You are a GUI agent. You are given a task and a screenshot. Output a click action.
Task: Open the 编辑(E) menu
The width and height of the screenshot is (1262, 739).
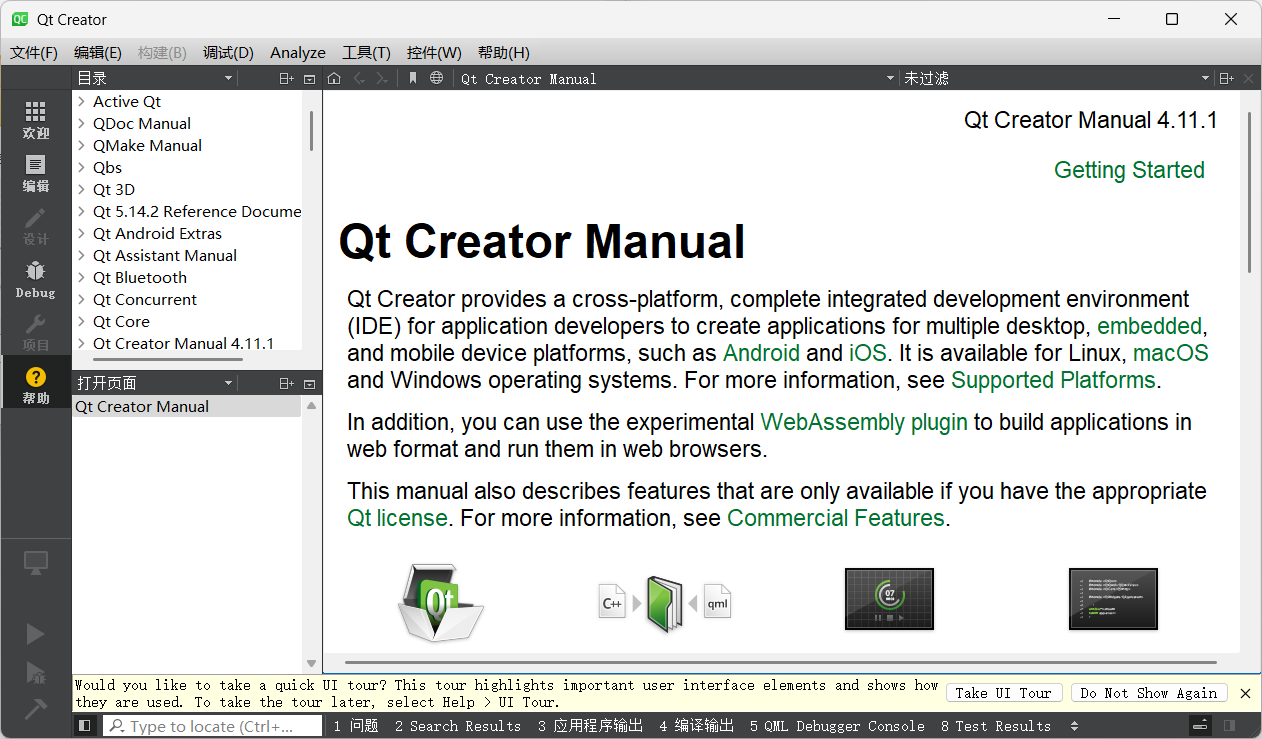(98, 52)
